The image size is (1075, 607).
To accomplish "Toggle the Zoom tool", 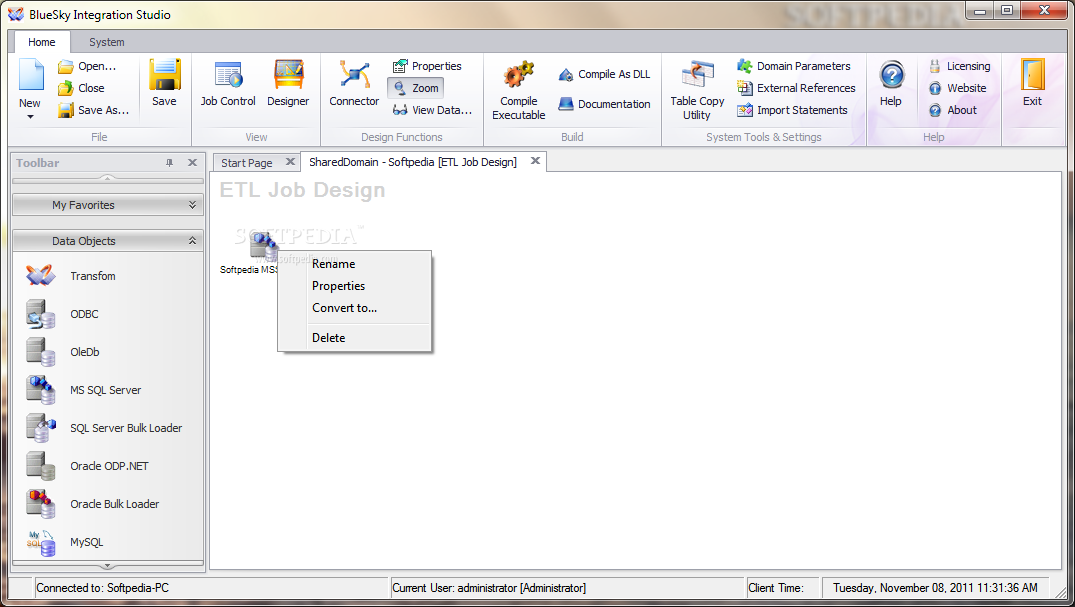I will (x=416, y=88).
